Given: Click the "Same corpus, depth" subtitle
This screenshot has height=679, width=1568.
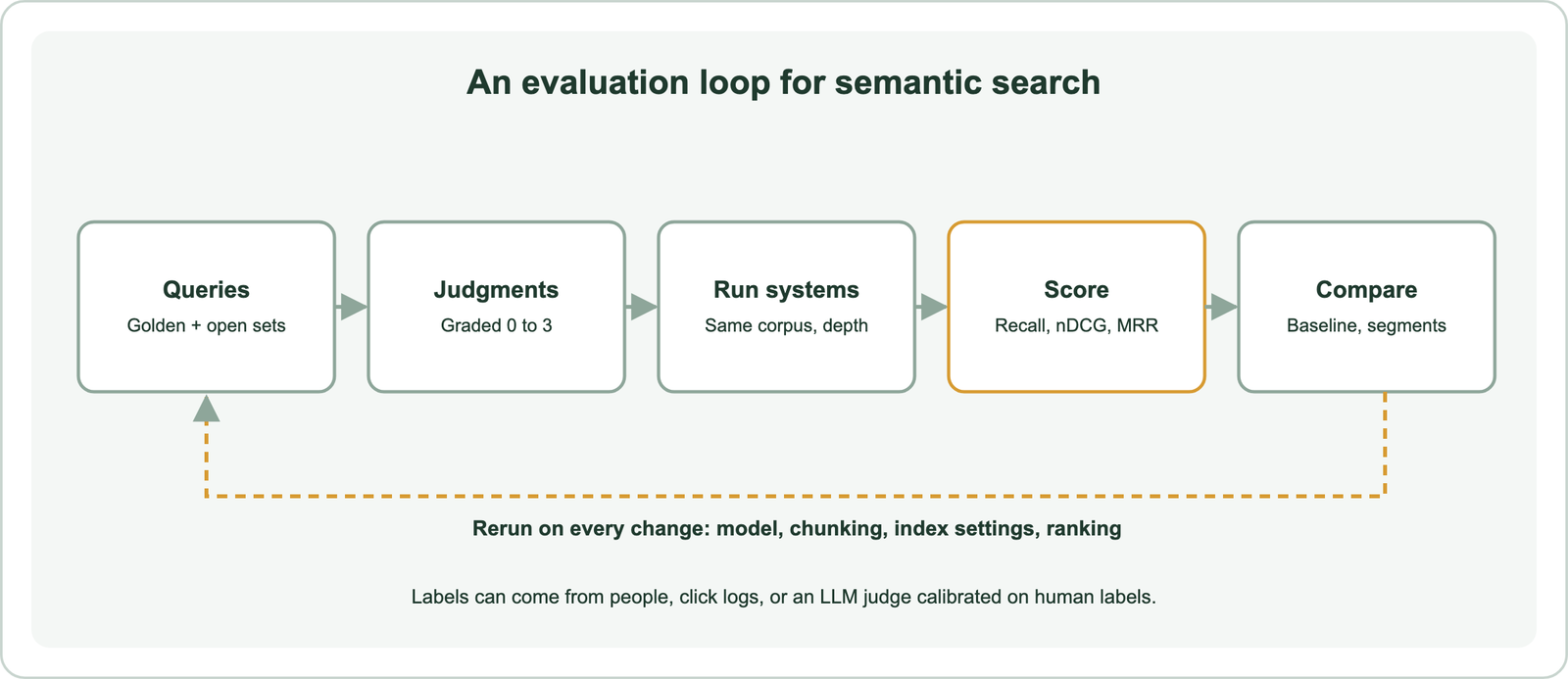Looking at the screenshot, I should (x=786, y=325).
